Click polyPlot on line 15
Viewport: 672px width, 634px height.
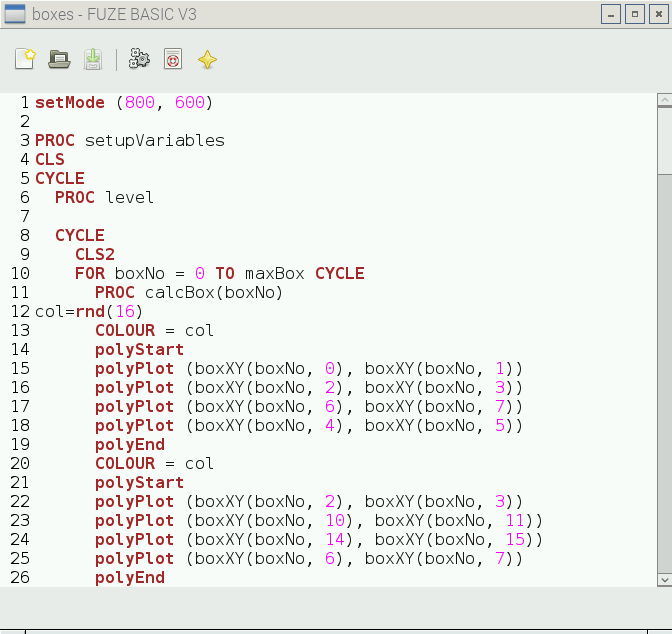click(x=135, y=369)
